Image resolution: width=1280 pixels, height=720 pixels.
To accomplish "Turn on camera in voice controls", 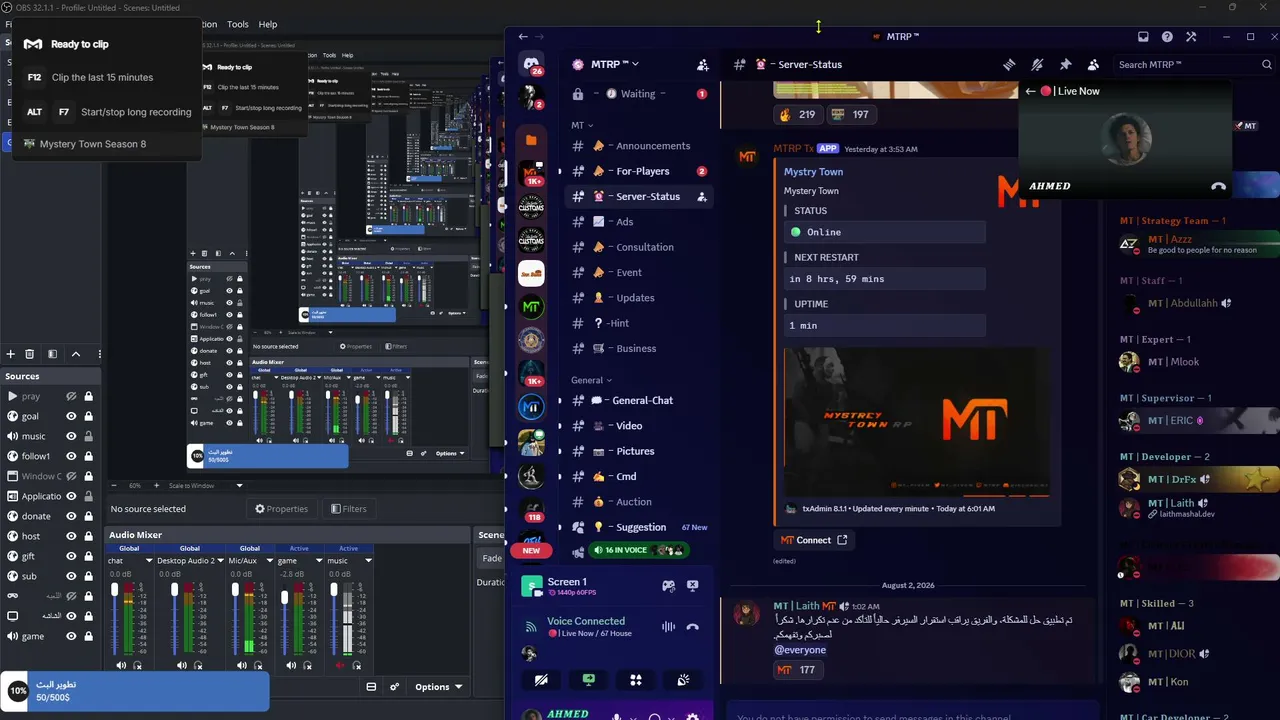I will (541, 680).
